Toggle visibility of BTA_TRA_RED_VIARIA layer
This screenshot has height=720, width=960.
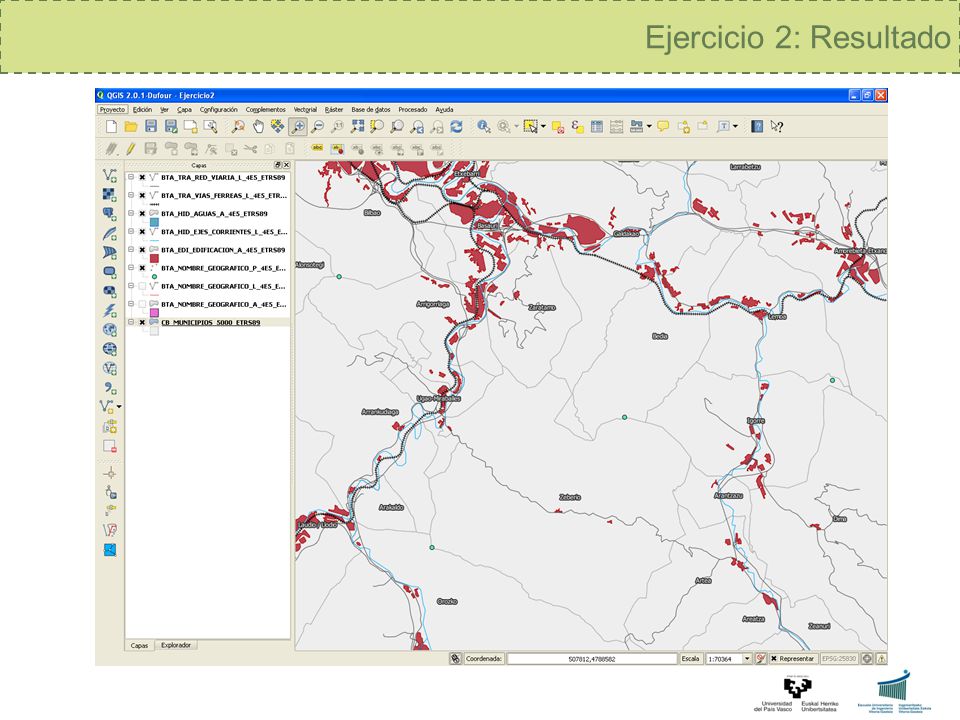tap(142, 178)
